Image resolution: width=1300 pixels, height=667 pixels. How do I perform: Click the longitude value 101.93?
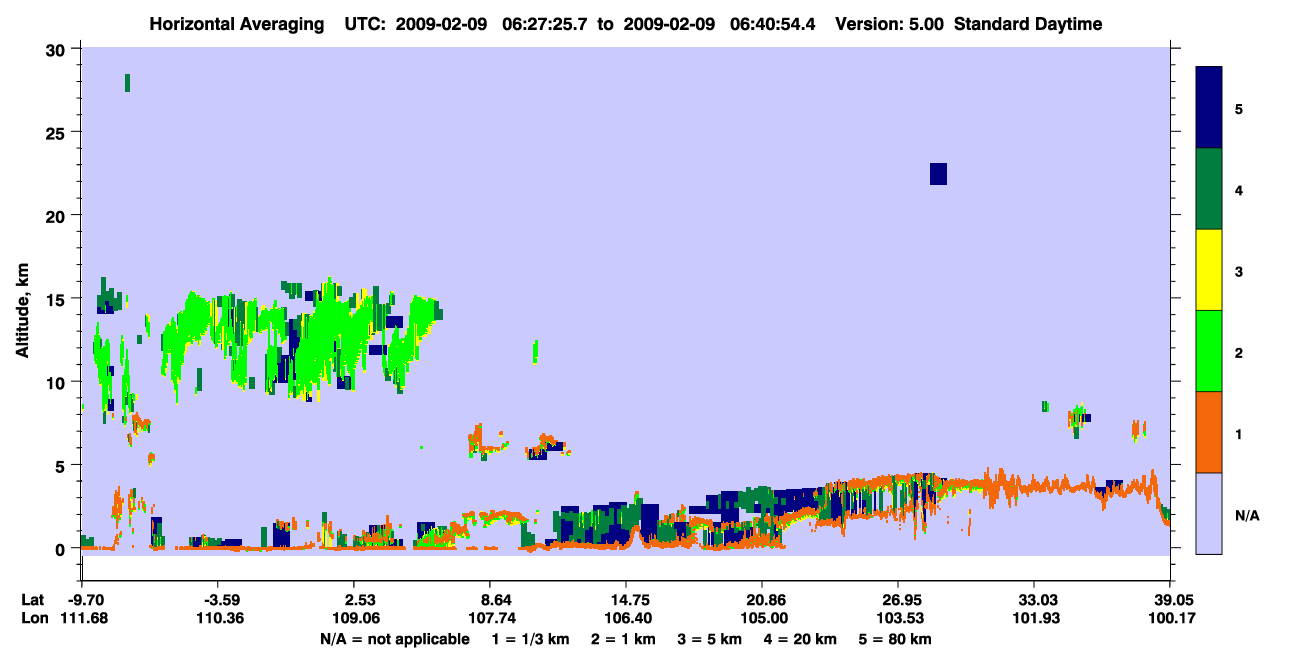[x=1034, y=618]
